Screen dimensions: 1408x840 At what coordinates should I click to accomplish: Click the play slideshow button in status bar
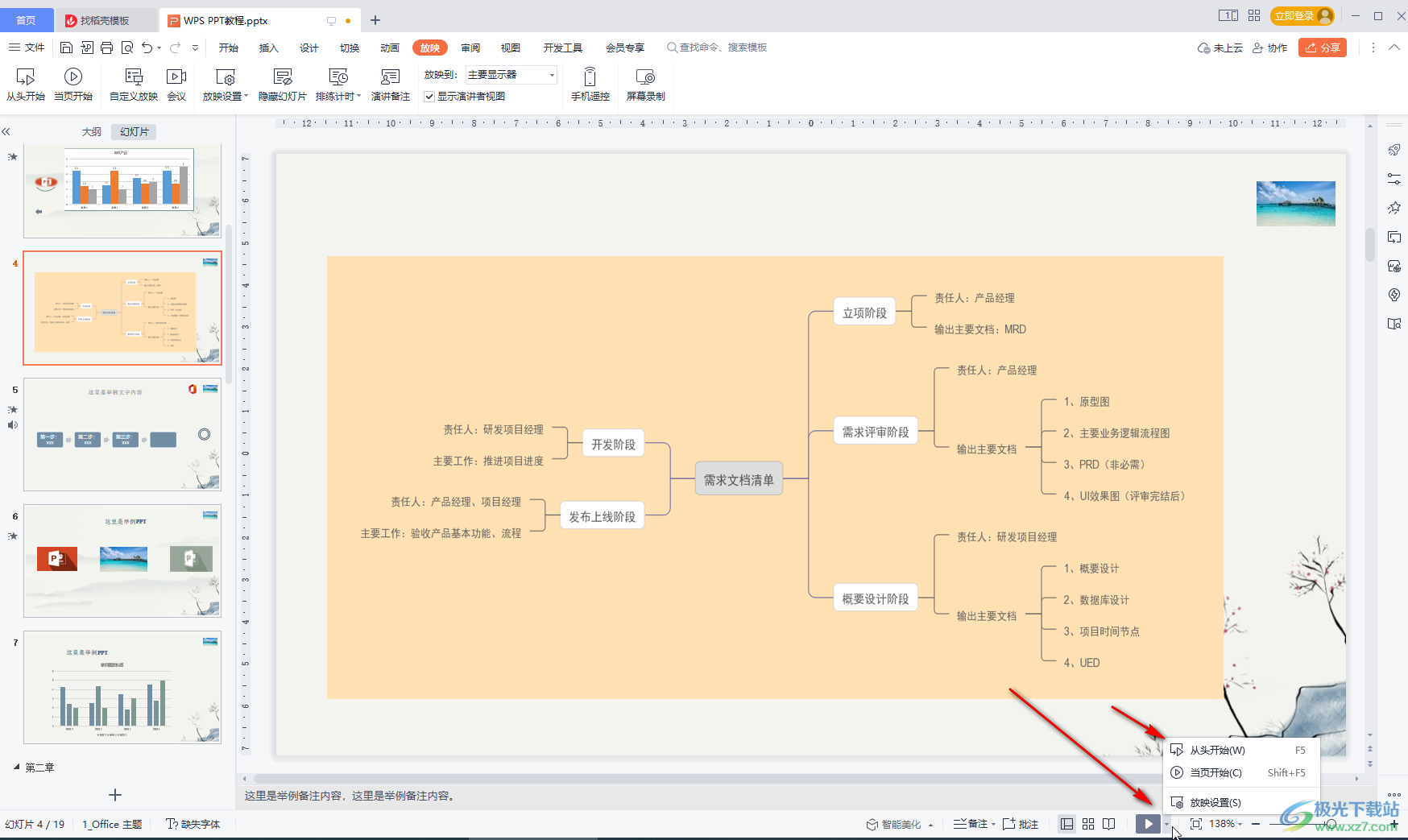point(1148,824)
